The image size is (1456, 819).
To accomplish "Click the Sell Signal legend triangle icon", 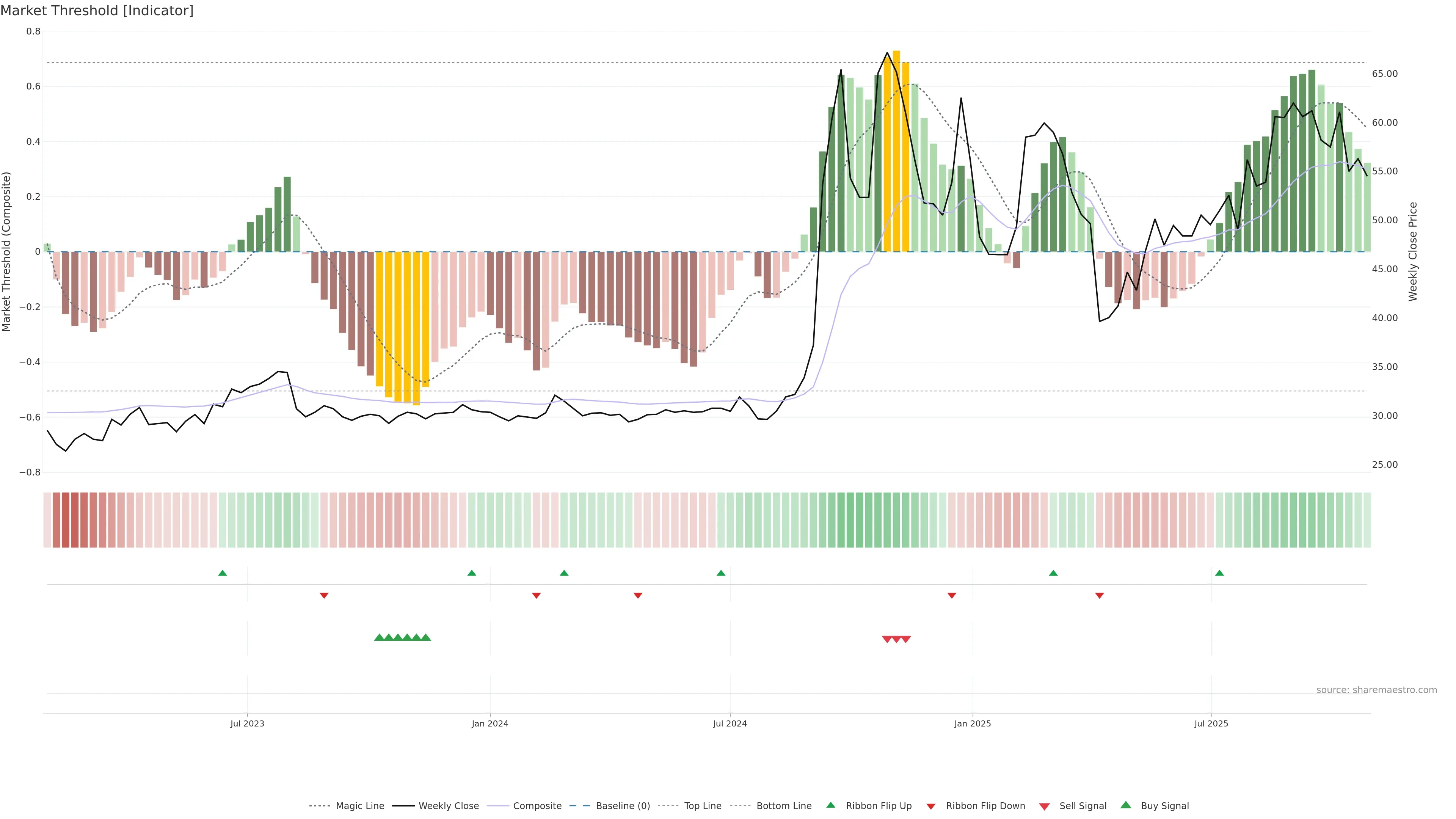I will click(1045, 806).
